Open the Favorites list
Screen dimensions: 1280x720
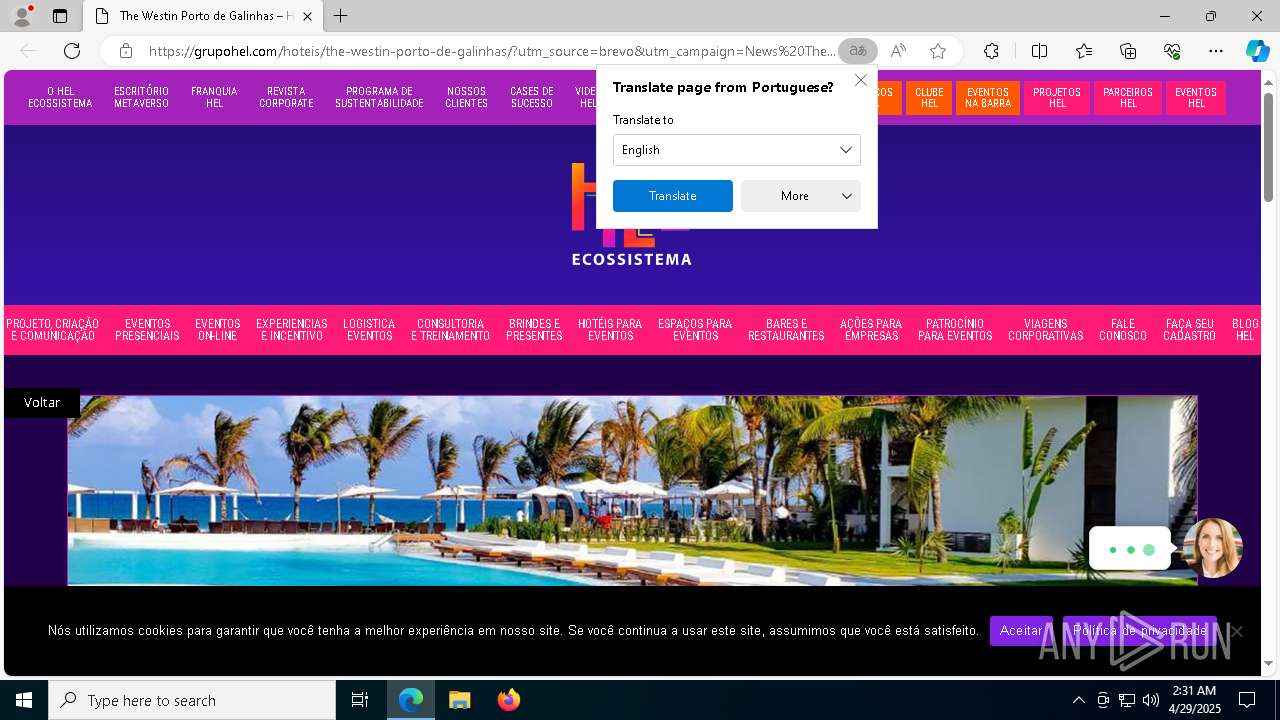tap(1084, 51)
